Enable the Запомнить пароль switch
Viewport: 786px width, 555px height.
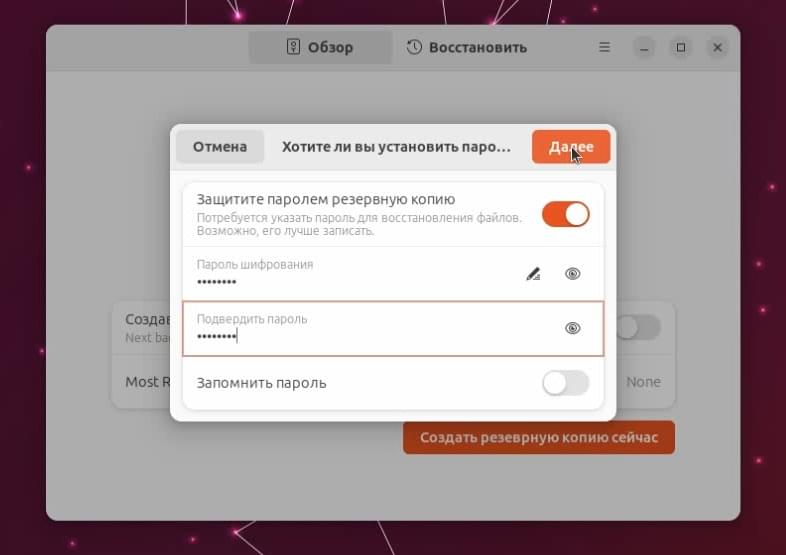coord(565,383)
